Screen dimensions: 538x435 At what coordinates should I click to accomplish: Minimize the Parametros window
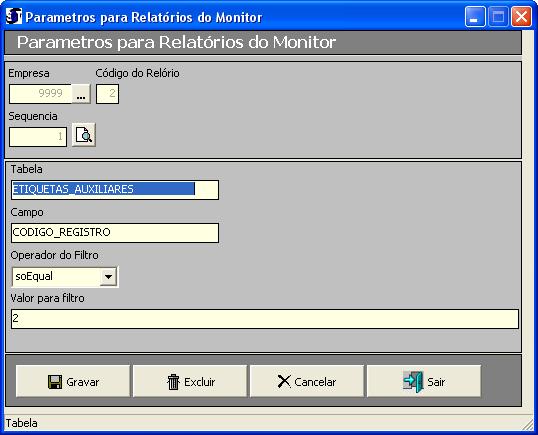point(475,16)
